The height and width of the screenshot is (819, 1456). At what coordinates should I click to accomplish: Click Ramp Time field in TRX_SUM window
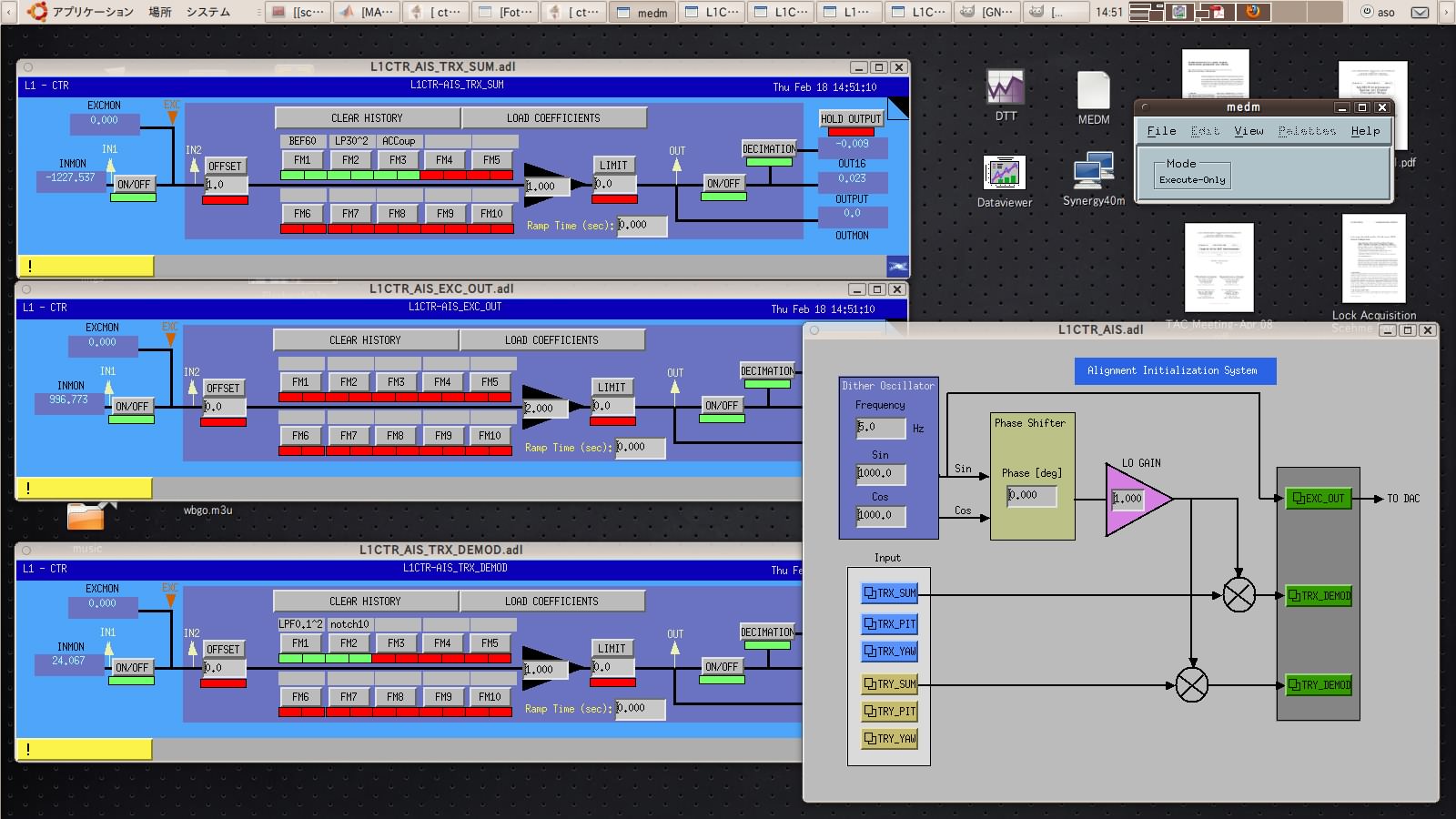[642, 225]
